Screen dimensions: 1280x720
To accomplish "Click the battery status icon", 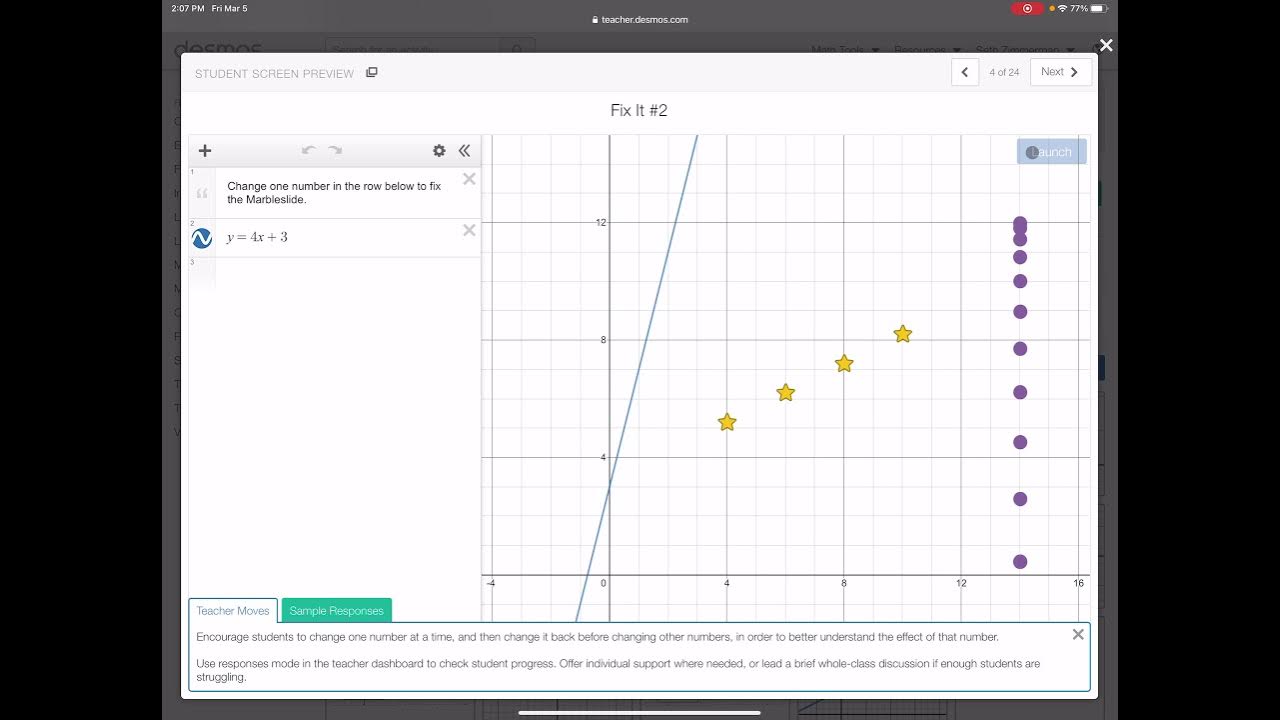I will pos(1098,8).
